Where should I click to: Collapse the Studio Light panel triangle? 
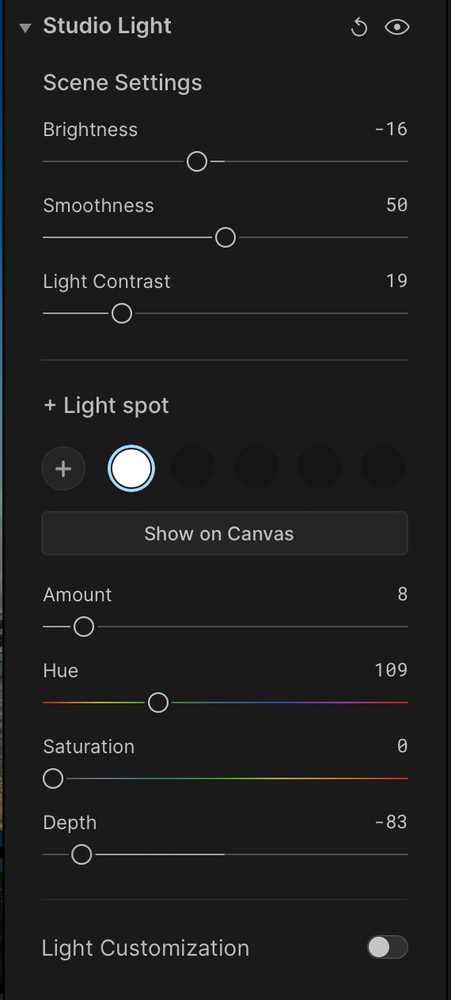point(26,28)
